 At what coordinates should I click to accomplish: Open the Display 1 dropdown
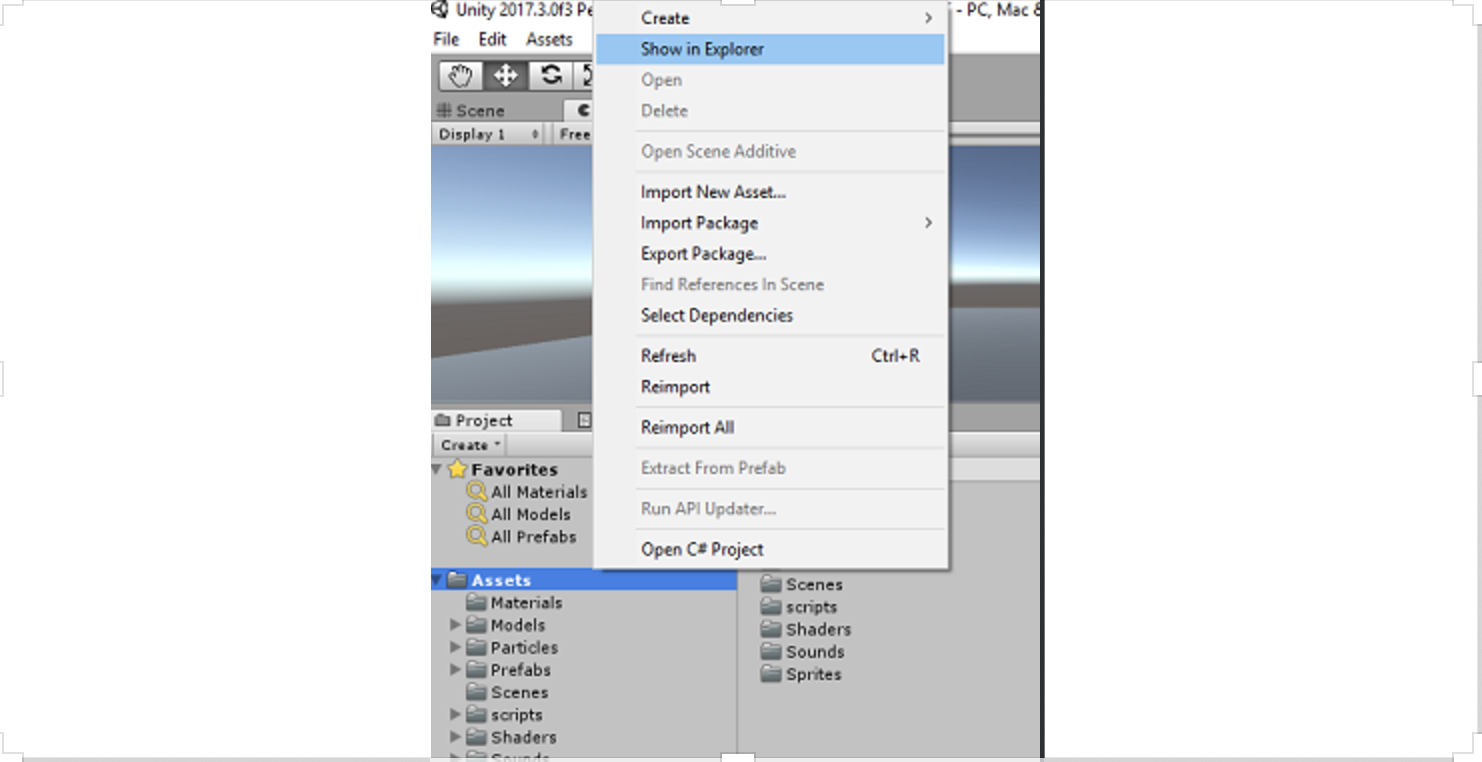pyautogui.click(x=489, y=134)
